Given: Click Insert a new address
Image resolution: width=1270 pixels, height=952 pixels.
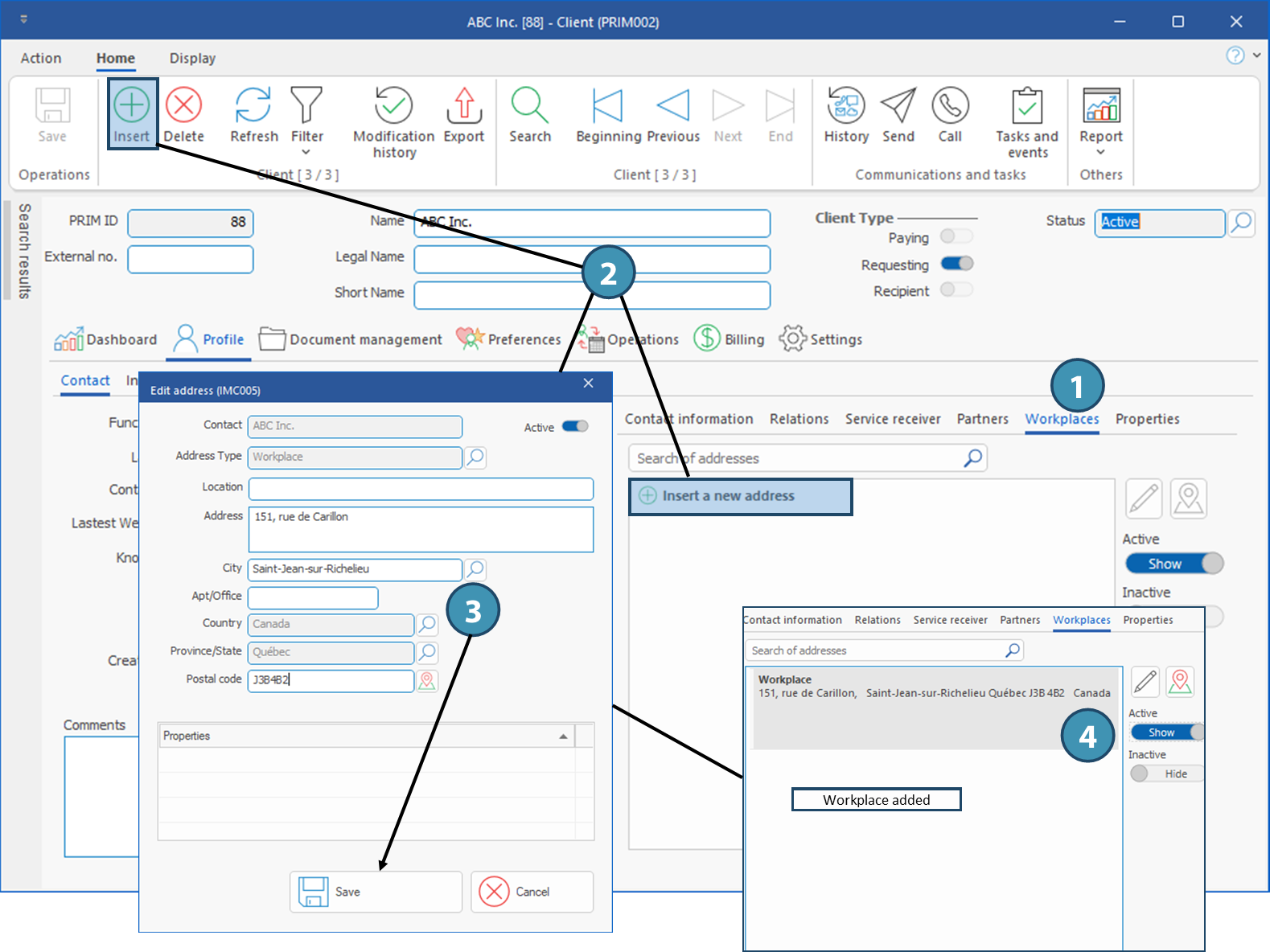Looking at the screenshot, I should (x=740, y=496).
